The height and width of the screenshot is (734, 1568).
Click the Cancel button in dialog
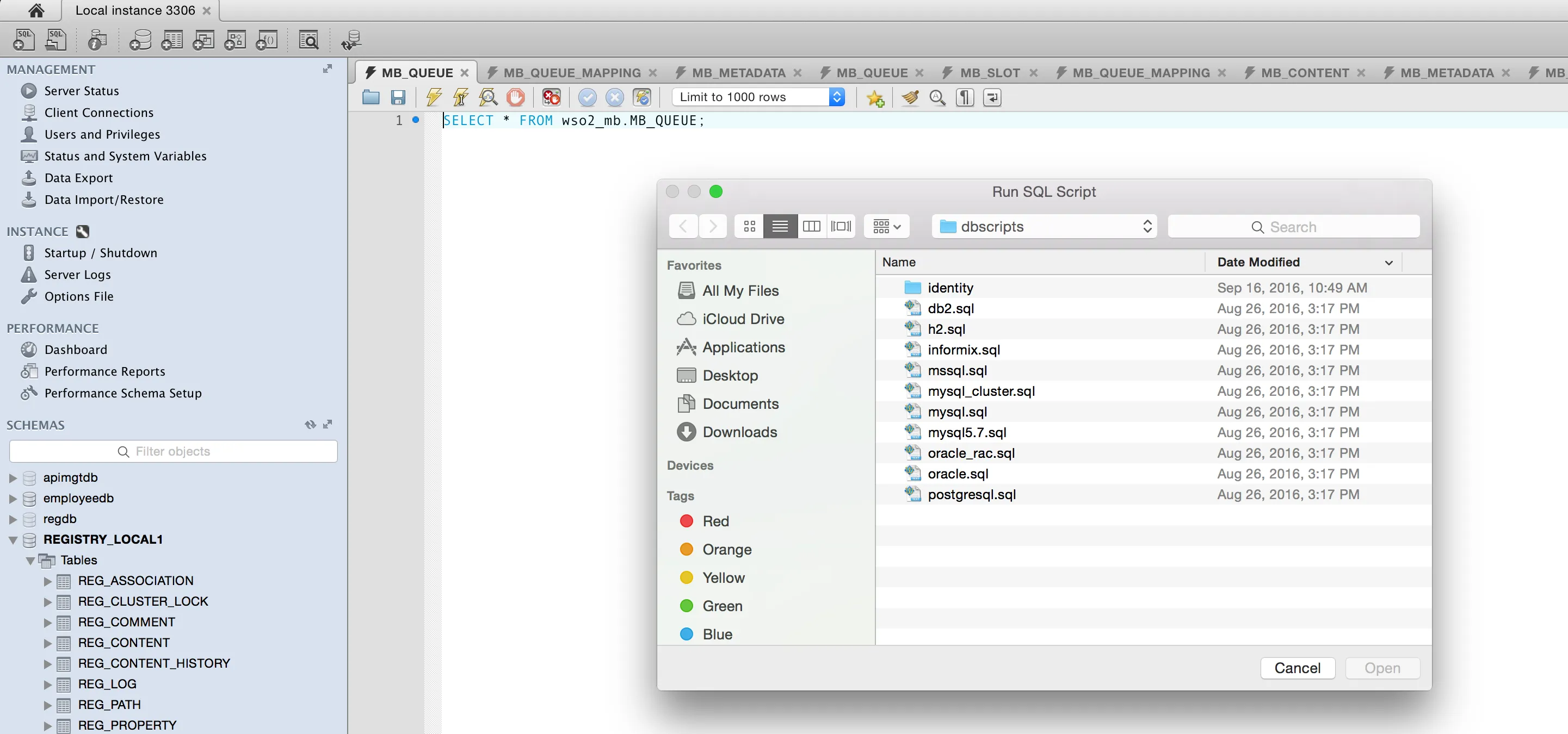tap(1297, 668)
